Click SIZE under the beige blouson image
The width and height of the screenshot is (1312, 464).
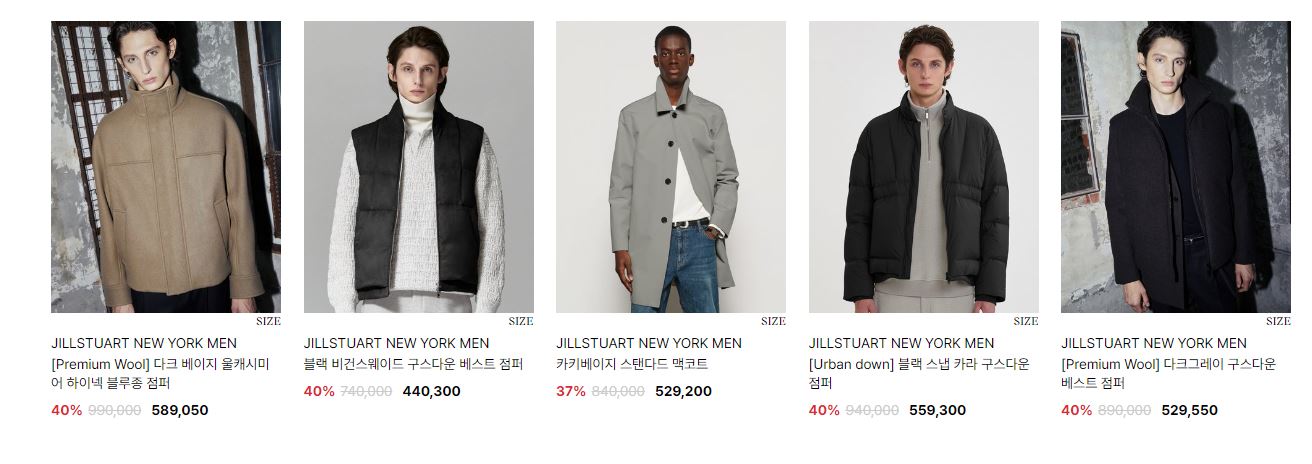pos(268,321)
